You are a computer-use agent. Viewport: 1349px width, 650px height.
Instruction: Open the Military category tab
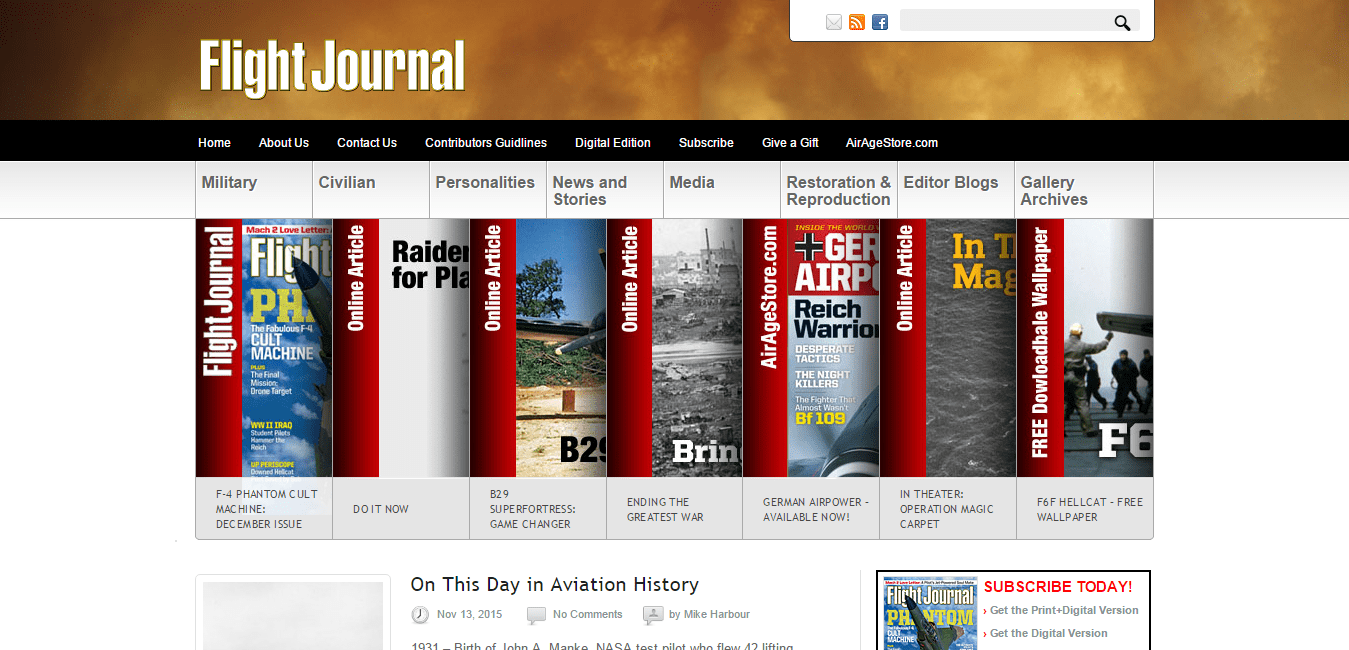[254, 190]
